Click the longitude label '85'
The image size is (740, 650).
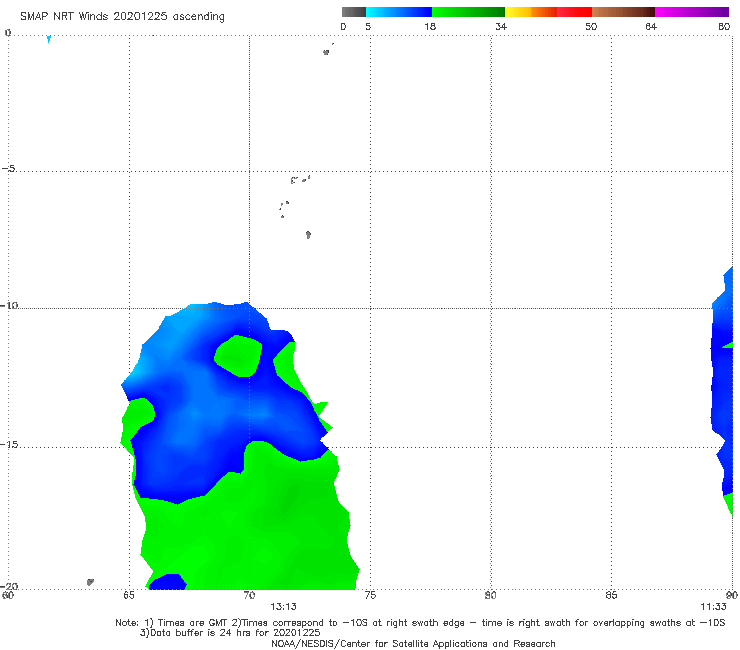point(611,595)
